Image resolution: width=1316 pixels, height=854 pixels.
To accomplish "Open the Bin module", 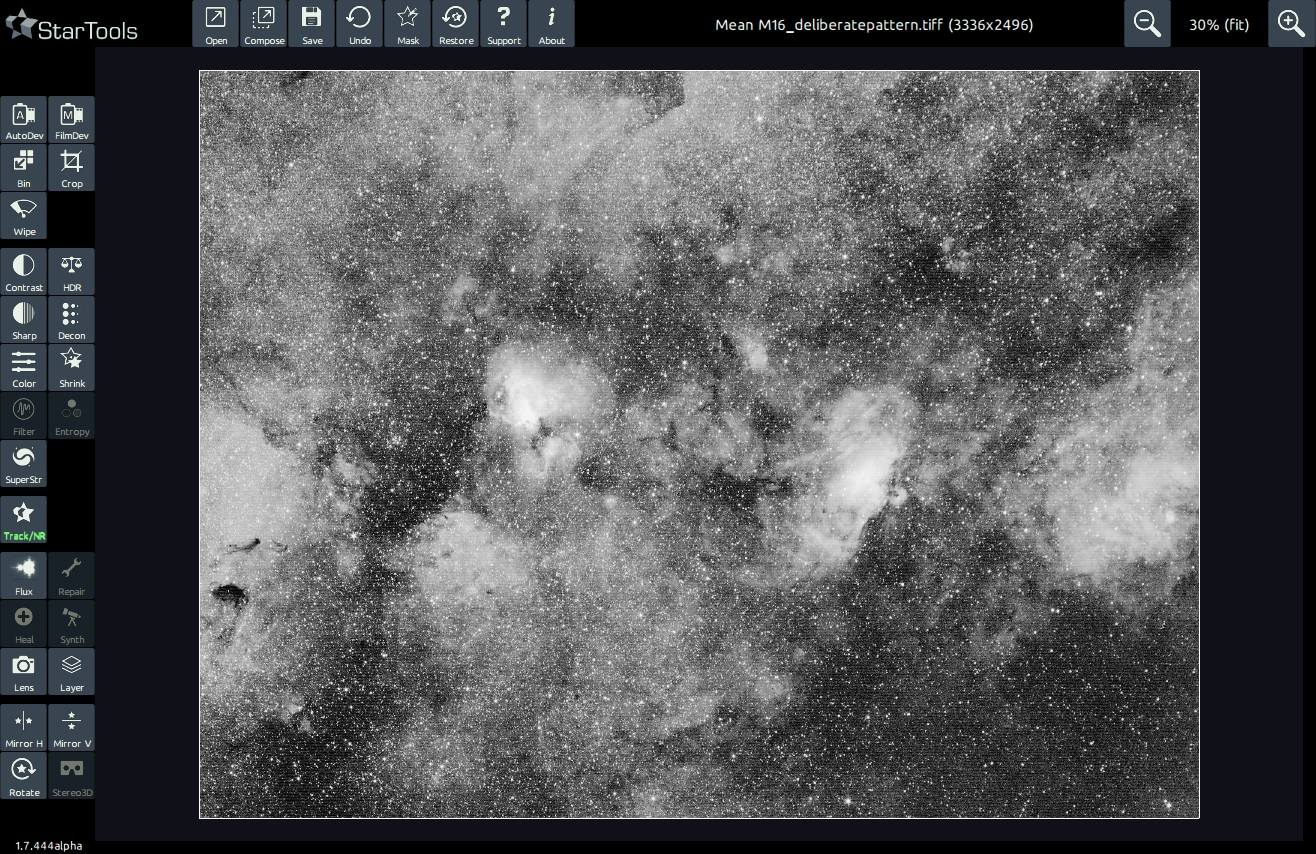I will click(24, 168).
